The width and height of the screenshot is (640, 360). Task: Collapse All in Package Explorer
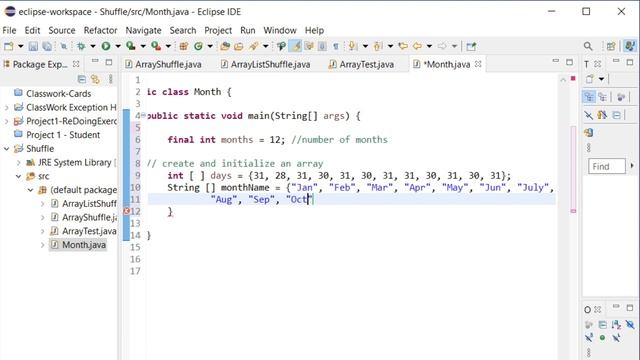[82, 79]
